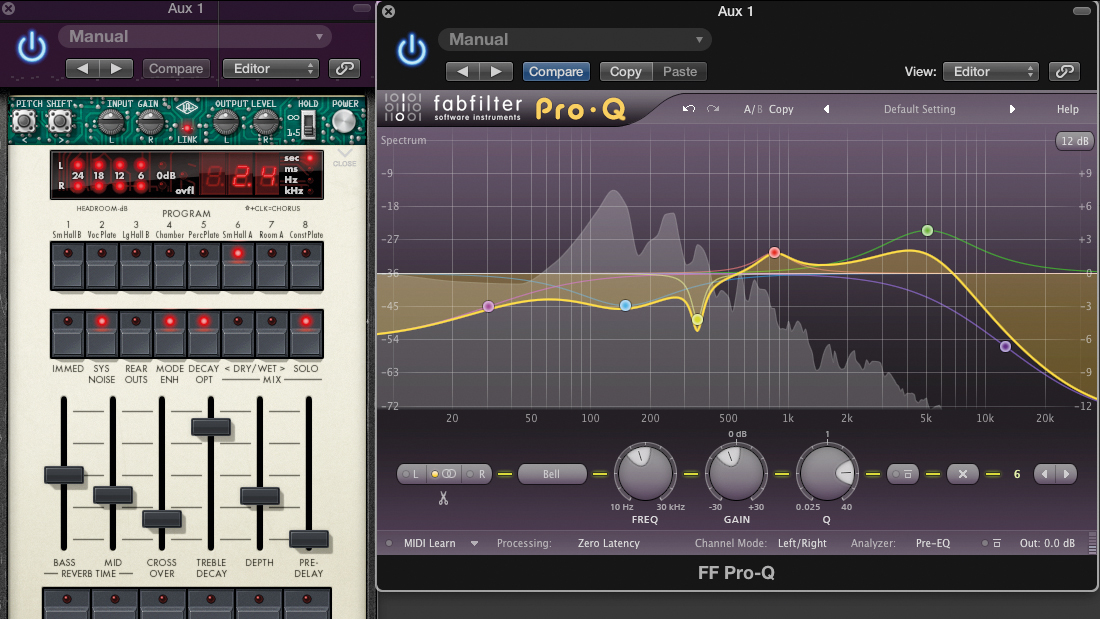
Task: Toggle the REAR OUTS button
Action: click(x=136, y=334)
